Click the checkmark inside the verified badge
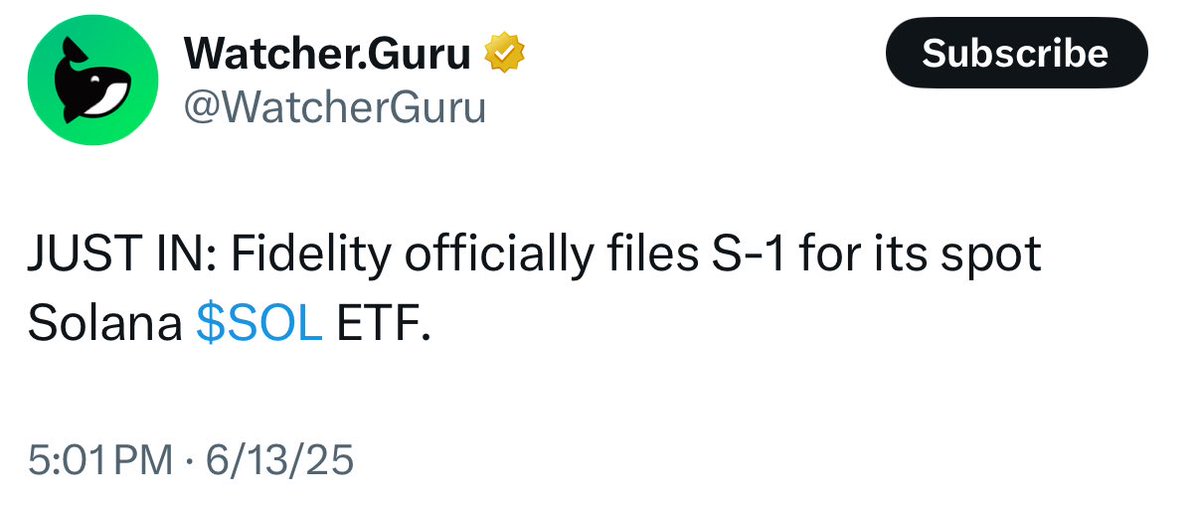This screenshot has height=505, width=1199. [505, 54]
